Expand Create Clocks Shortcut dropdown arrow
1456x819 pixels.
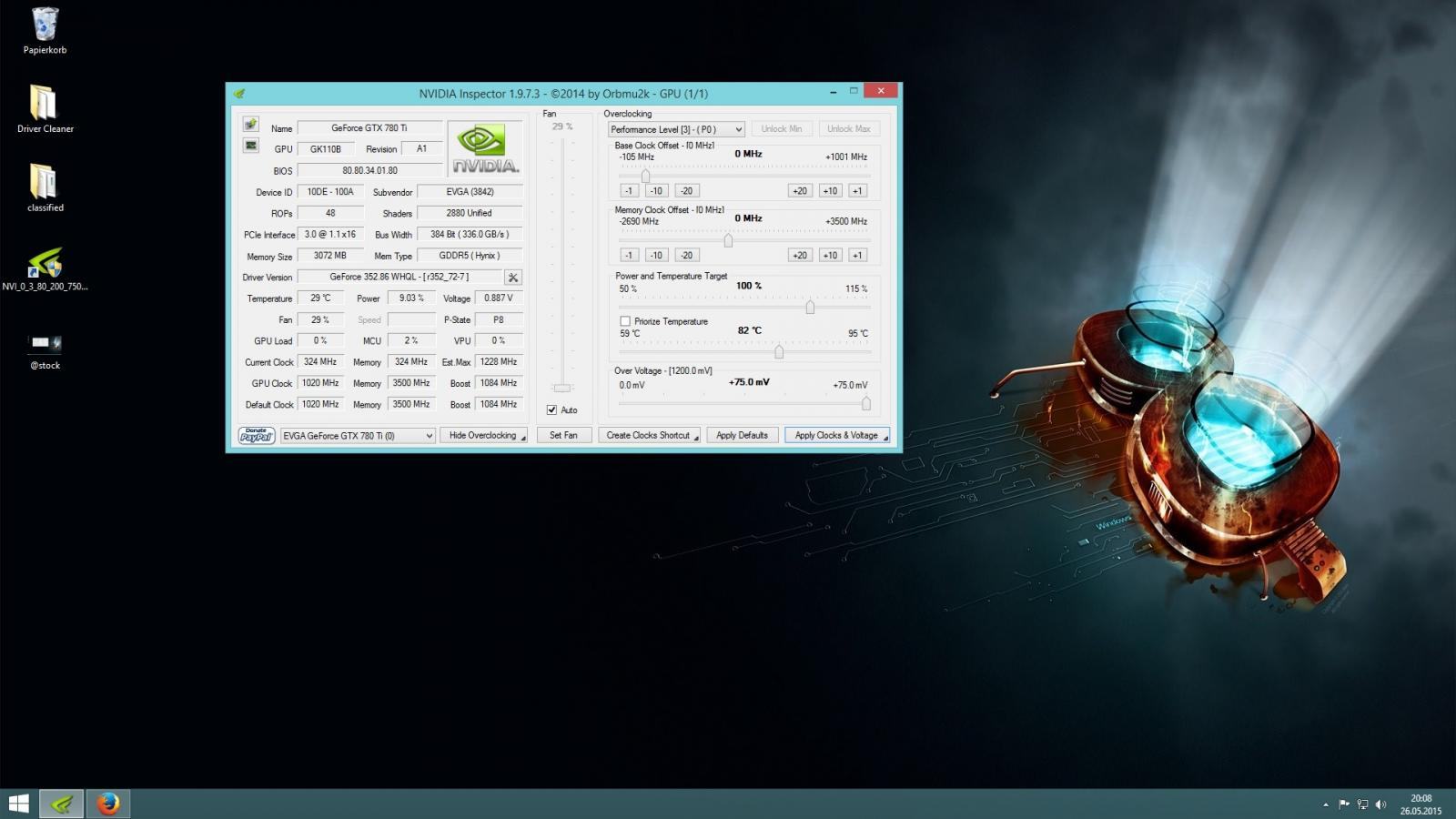[696, 438]
